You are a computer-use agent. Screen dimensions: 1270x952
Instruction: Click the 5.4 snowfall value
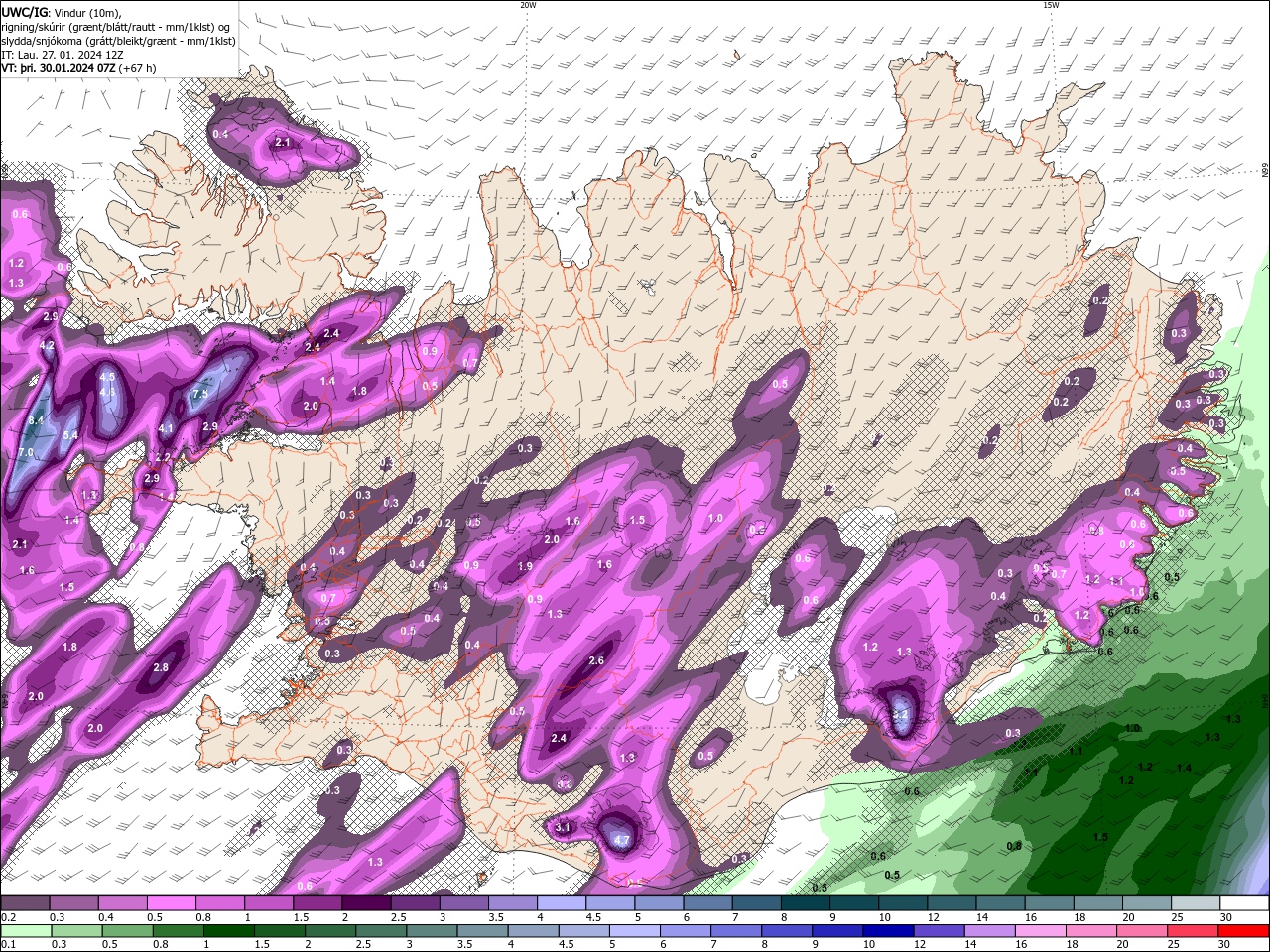(x=70, y=435)
